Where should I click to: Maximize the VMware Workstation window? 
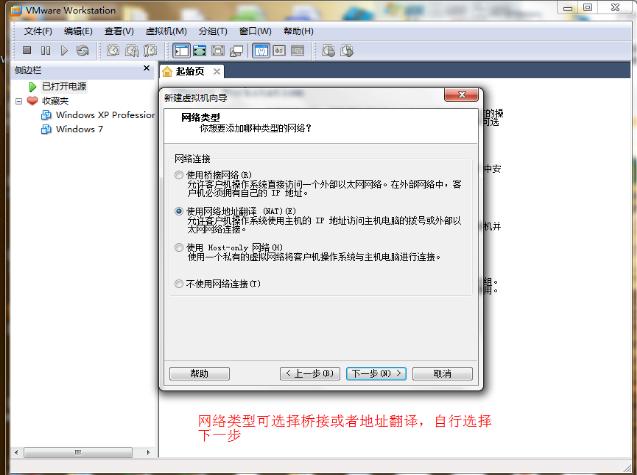[587, 8]
